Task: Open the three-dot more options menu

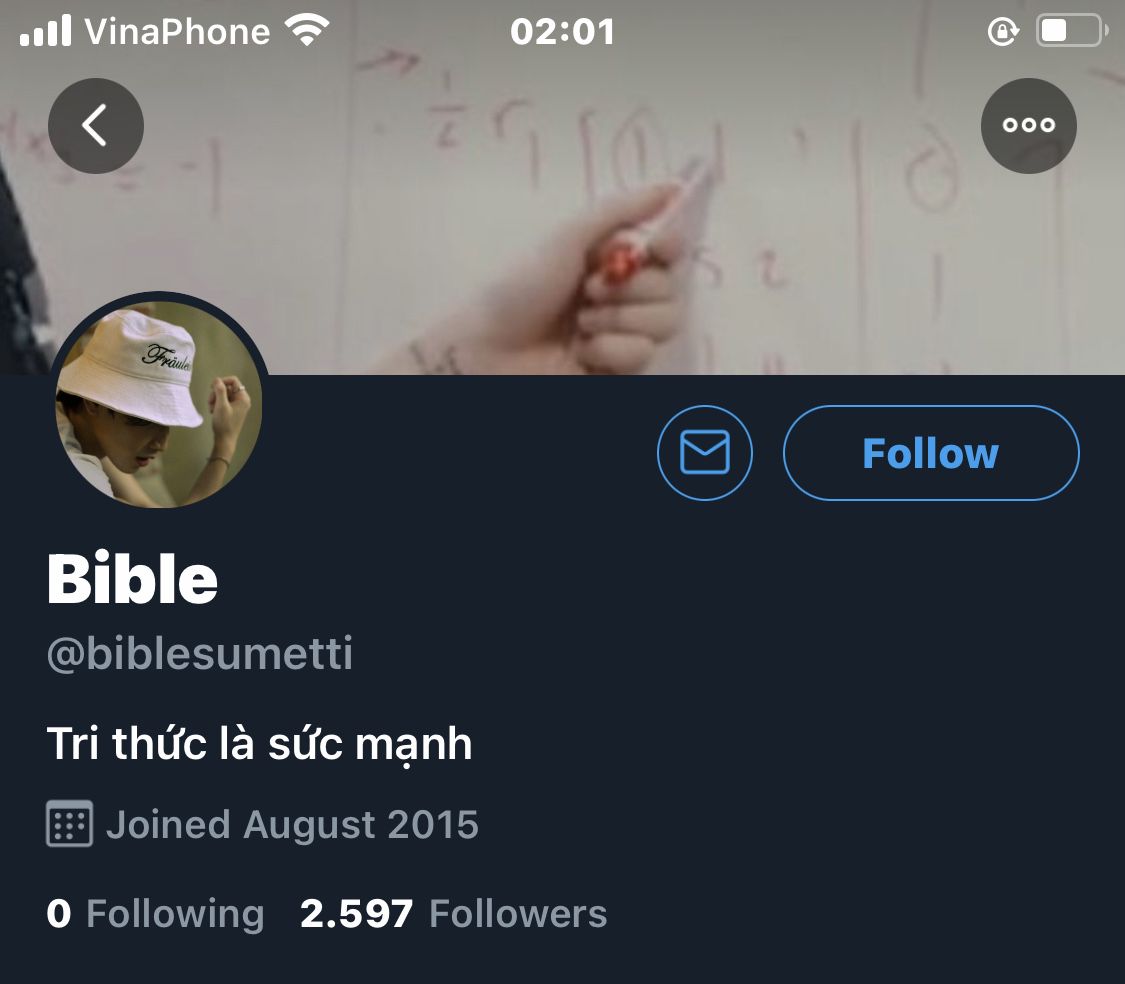Action: (x=1029, y=126)
